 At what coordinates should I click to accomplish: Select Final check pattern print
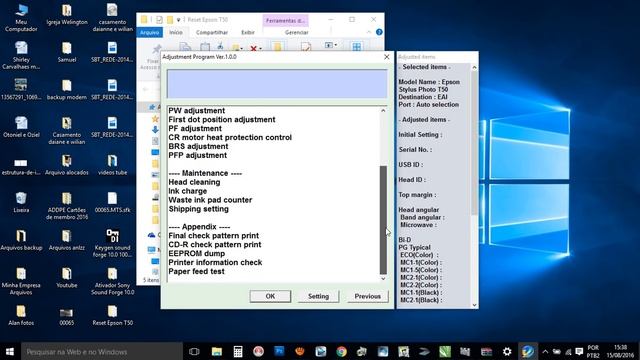[x=213, y=236]
